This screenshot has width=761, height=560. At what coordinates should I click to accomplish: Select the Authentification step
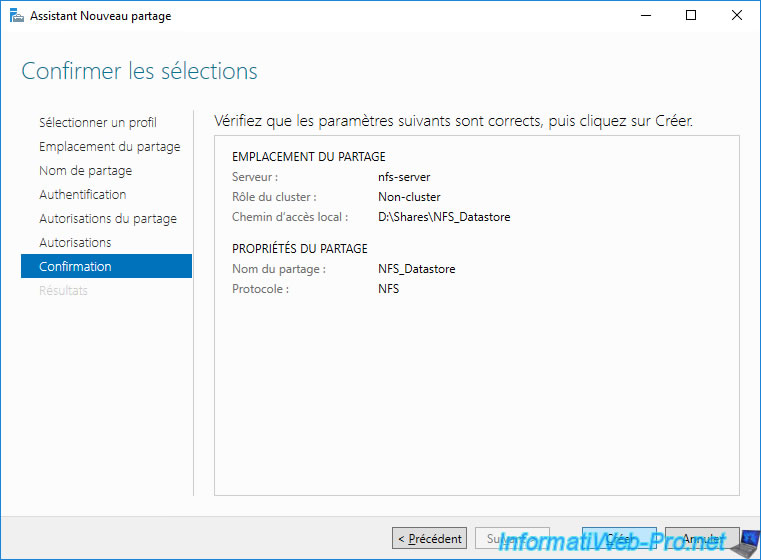pyautogui.click(x=82, y=195)
